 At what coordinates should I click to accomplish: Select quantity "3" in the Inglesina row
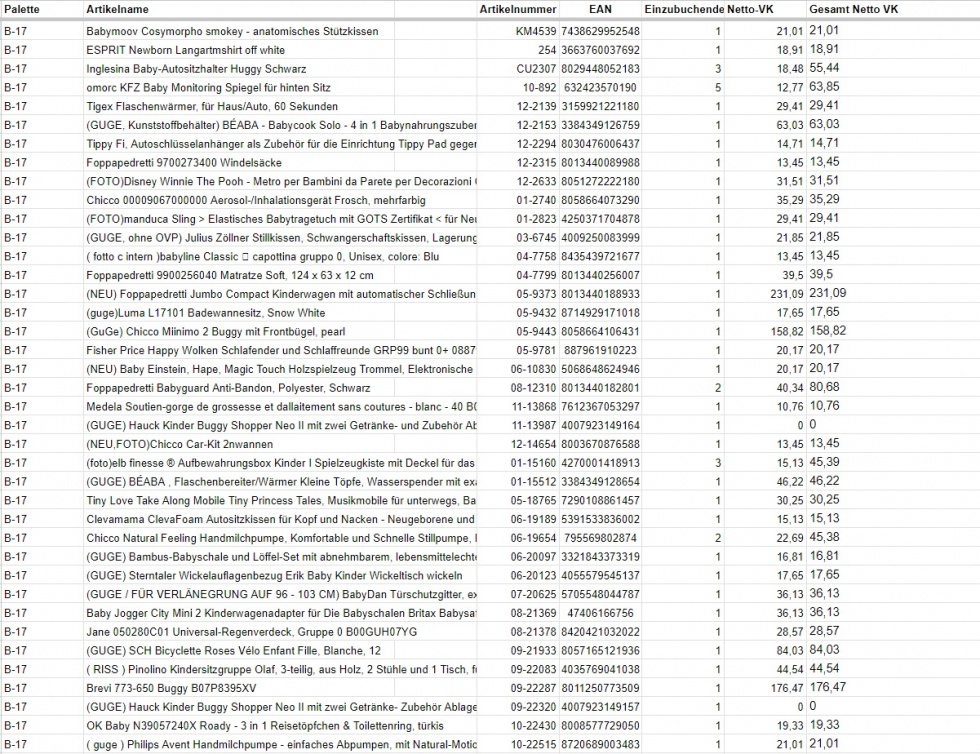pyautogui.click(x=718, y=69)
